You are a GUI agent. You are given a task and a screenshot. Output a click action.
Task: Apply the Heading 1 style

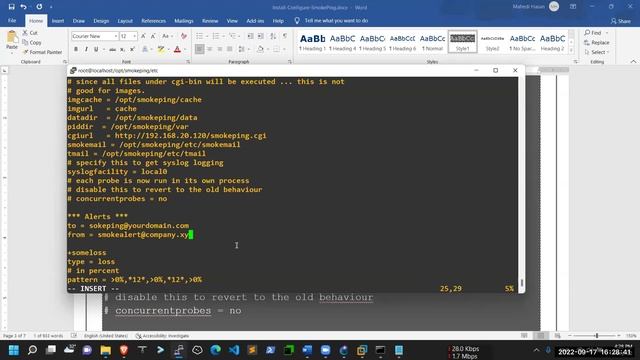pyautogui.click(x=312, y=42)
